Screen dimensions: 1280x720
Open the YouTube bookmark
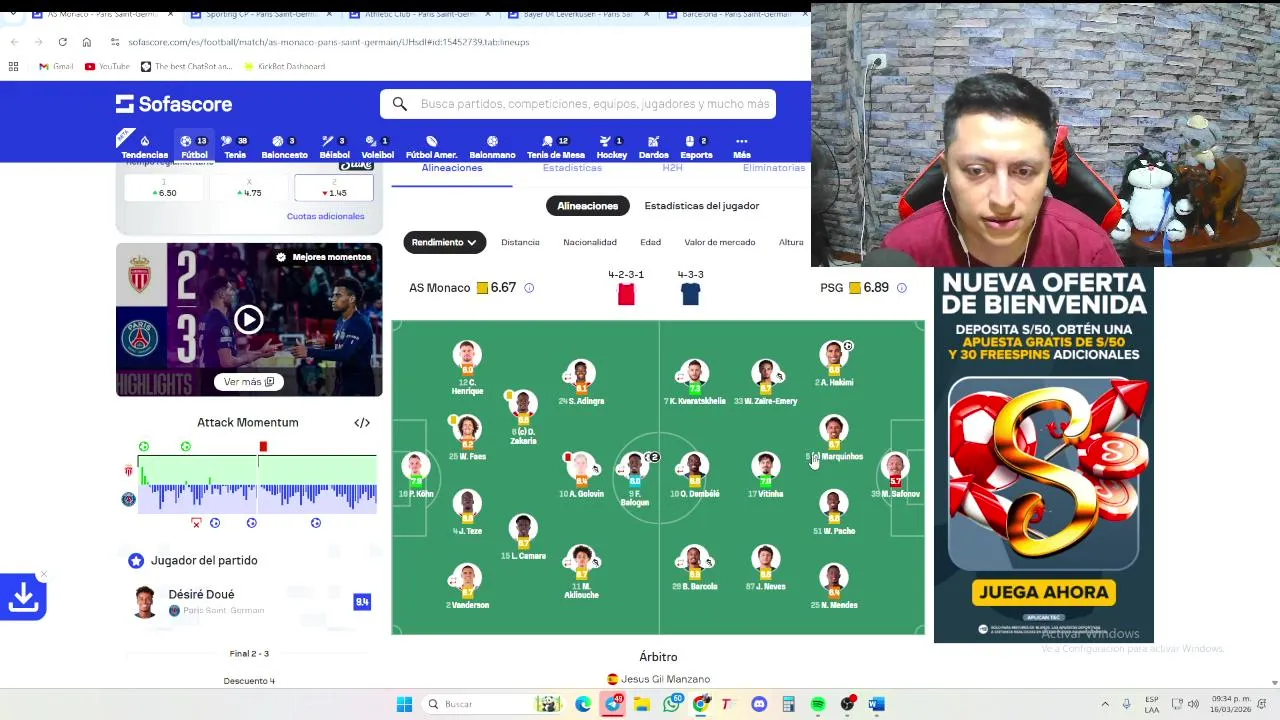(x=107, y=67)
